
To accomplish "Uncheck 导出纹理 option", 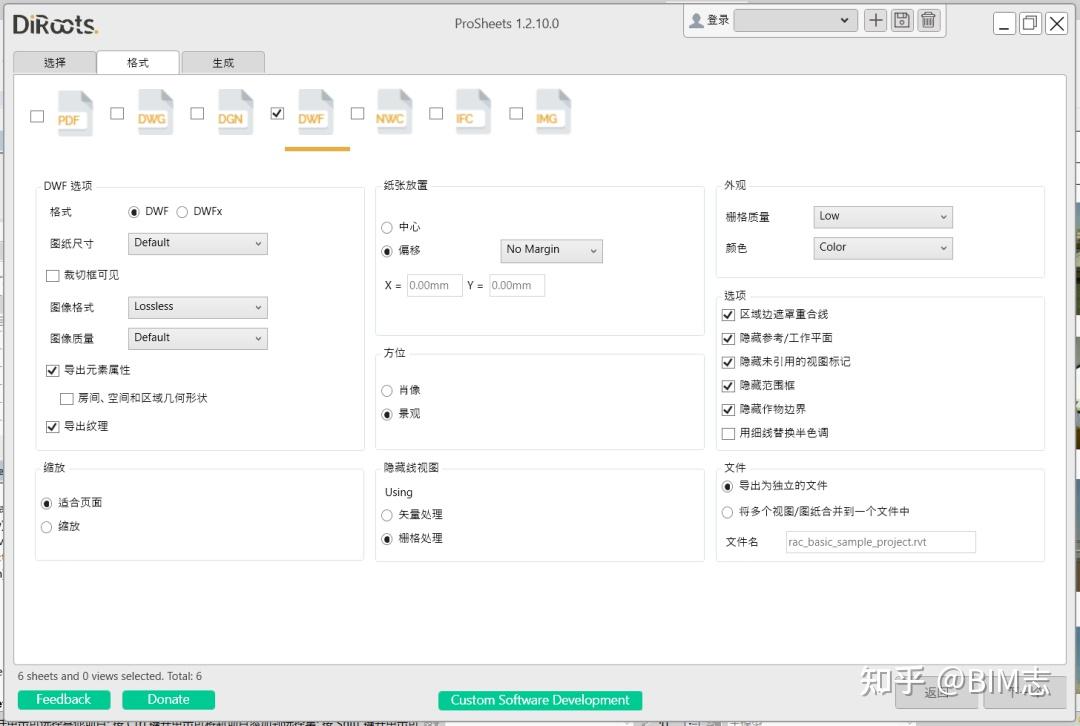I will click(x=52, y=427).
